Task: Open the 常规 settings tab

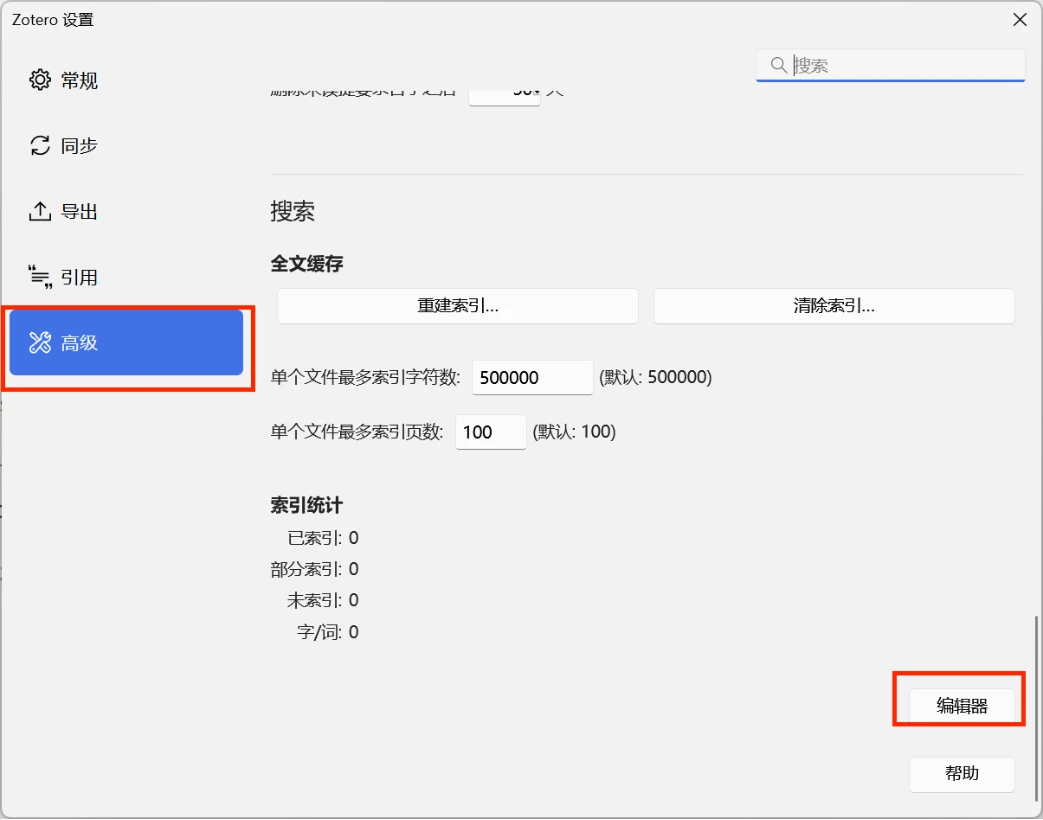Action: 126,80
